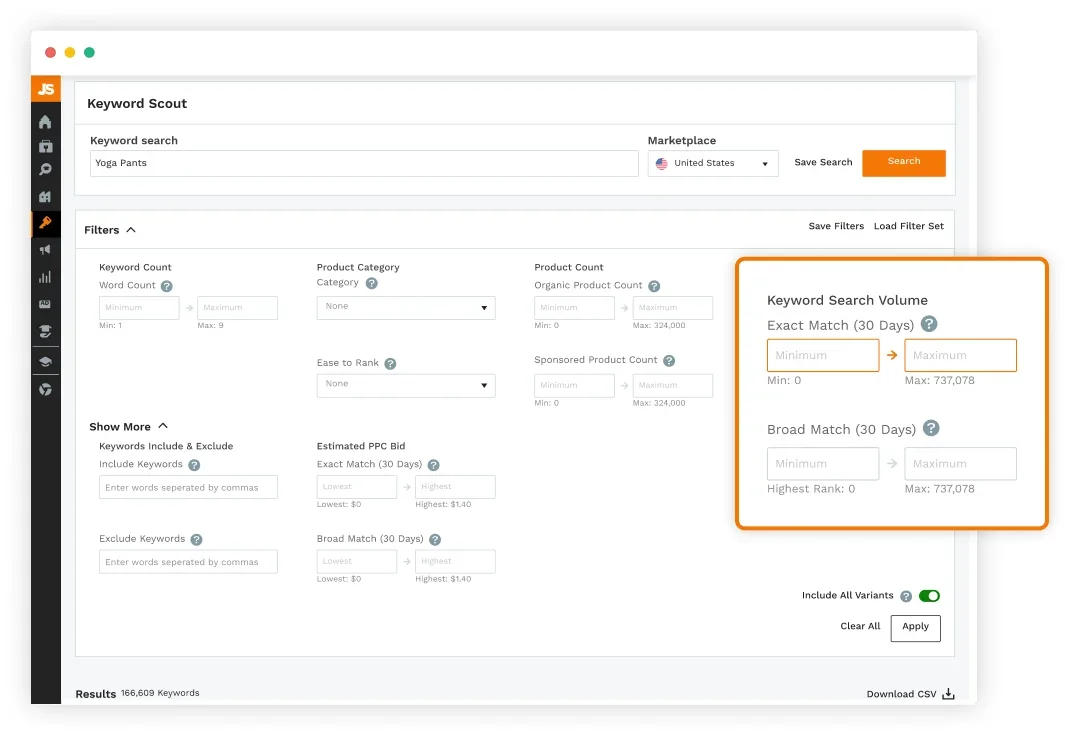Open the graduate hand sidebar icon

45,331
